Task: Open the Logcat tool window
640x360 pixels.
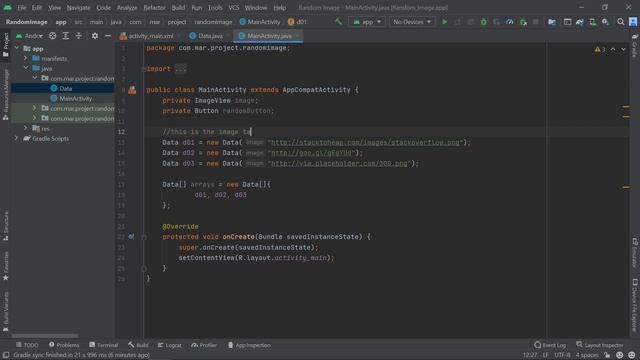Action: pyautogui.click(x=169, y=345)
